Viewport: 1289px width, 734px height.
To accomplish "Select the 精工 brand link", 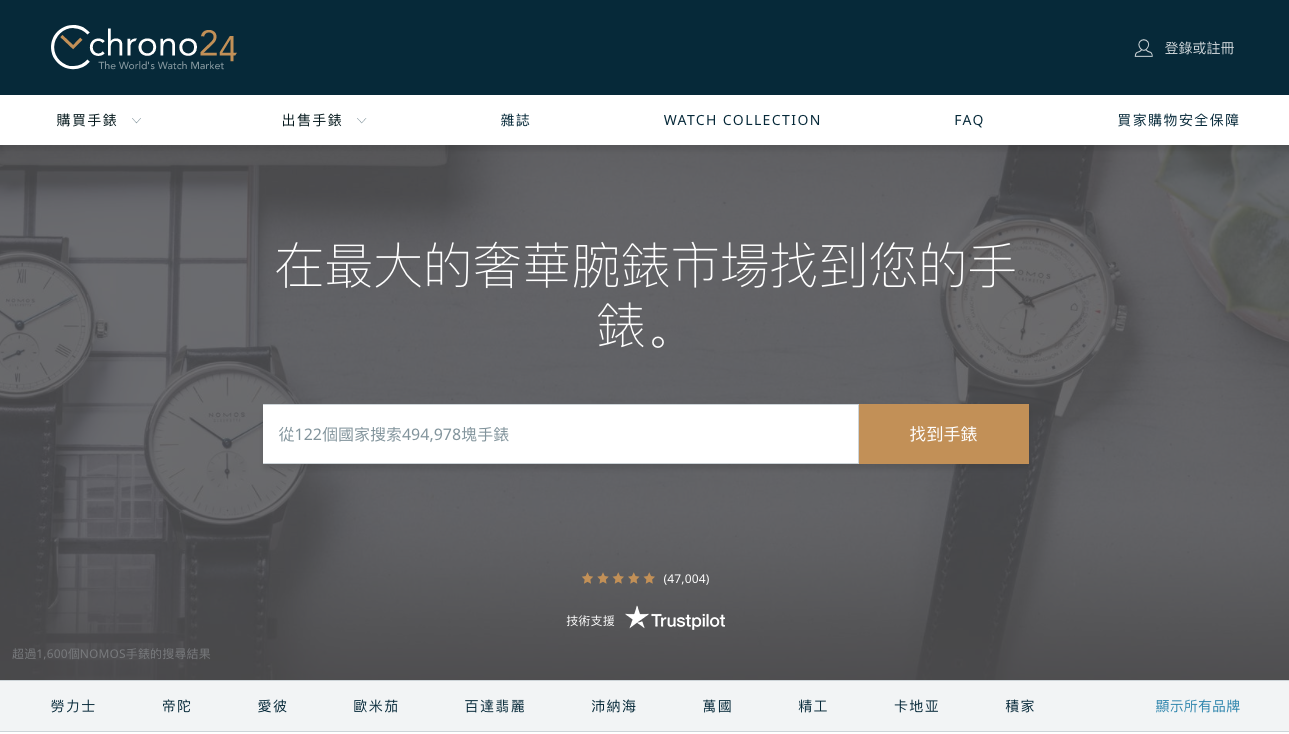I will (813, 706).
